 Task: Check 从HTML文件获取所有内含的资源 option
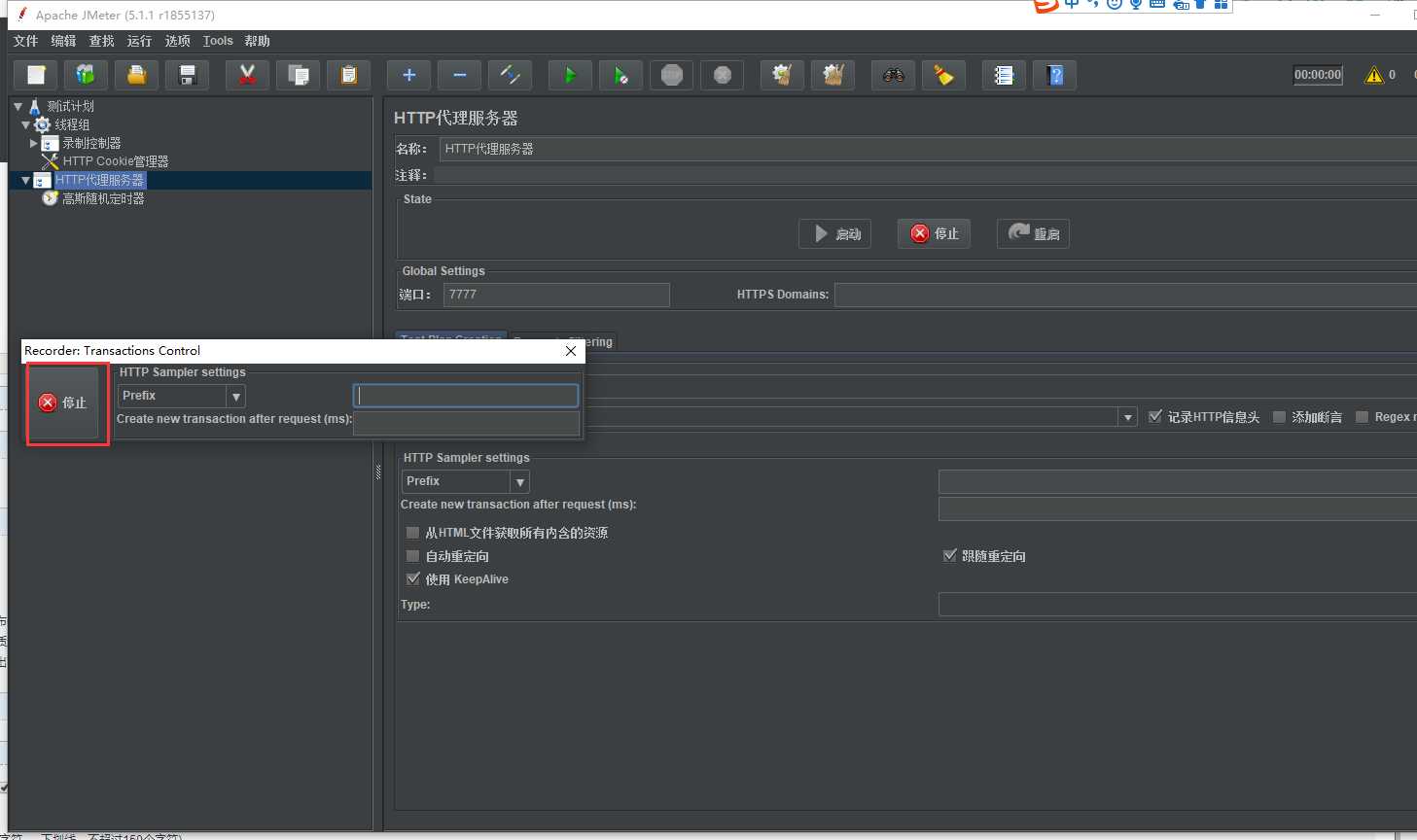[413, 533]
